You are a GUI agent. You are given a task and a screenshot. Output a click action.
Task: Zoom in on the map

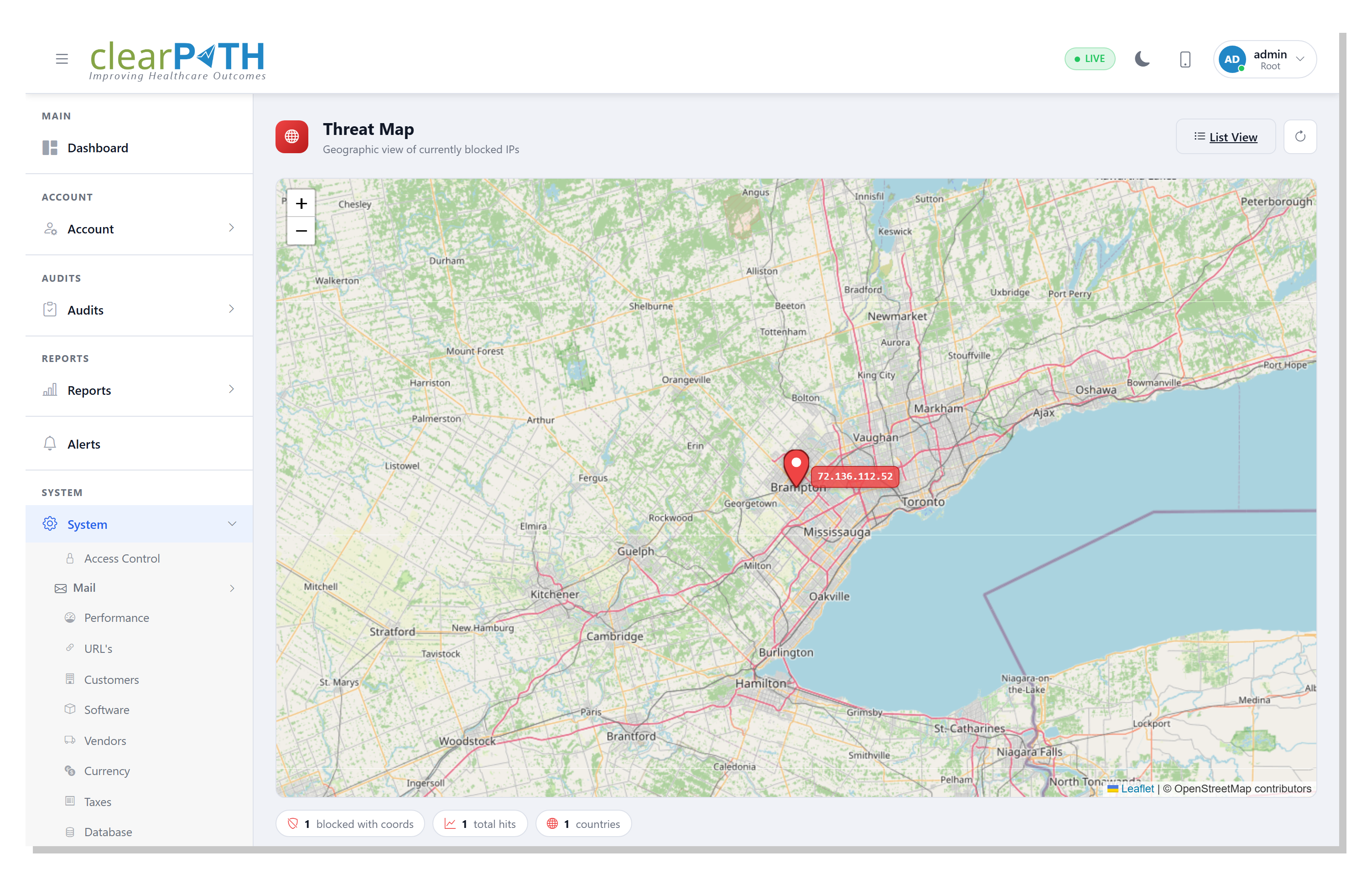(301, 203)
